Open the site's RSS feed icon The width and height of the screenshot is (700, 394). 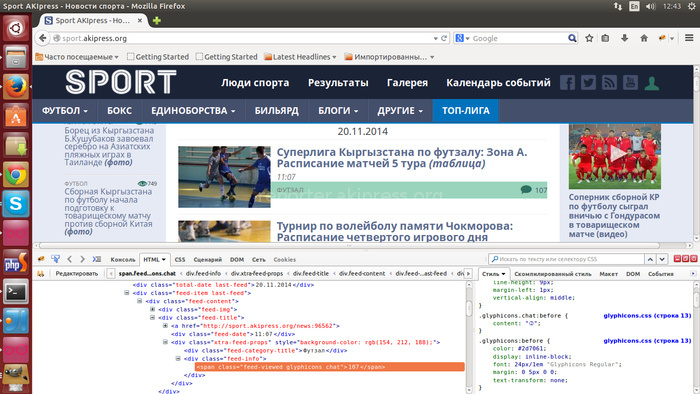[609, 83]
